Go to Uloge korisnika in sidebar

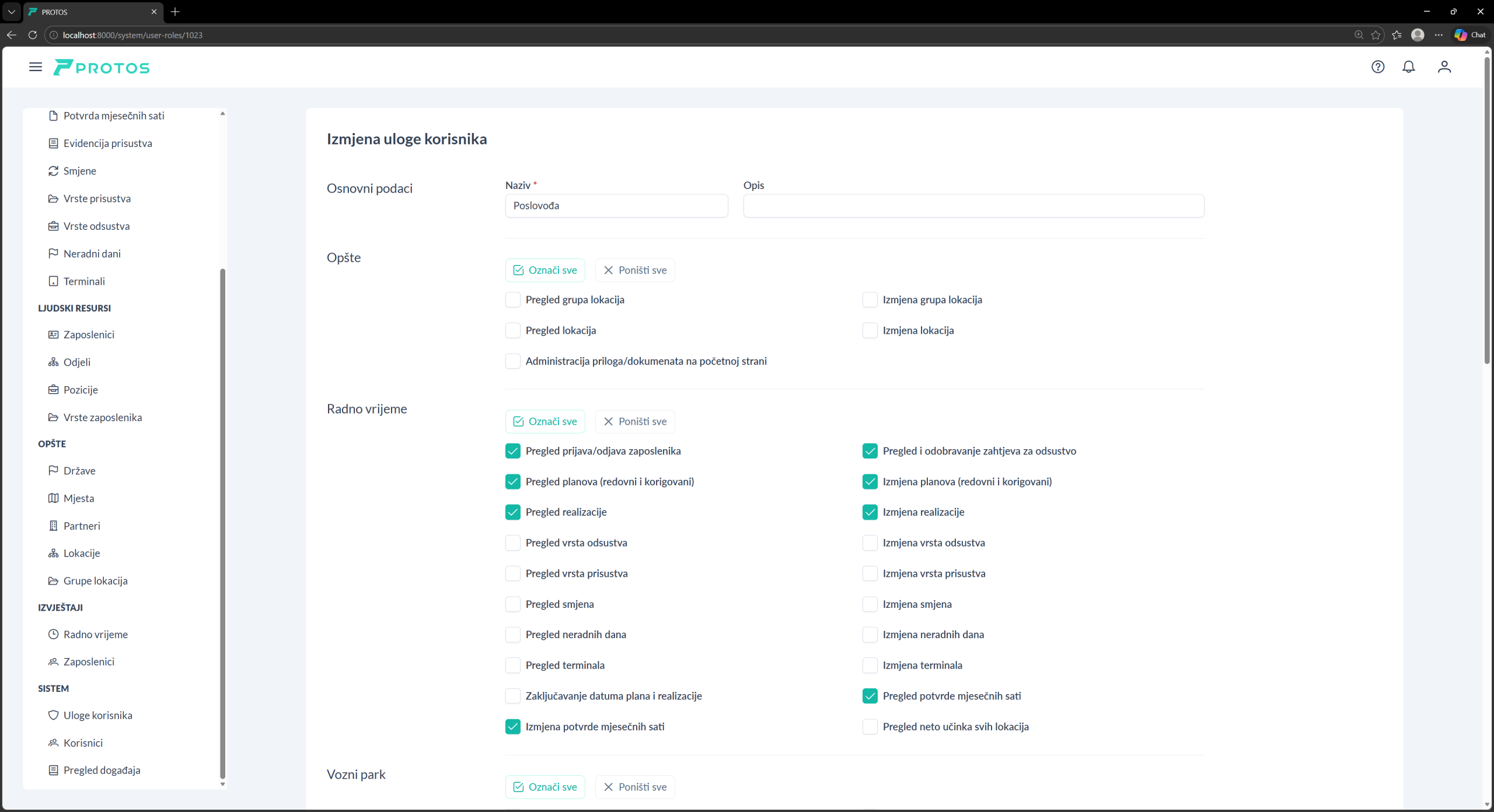[x=97, y=715]
